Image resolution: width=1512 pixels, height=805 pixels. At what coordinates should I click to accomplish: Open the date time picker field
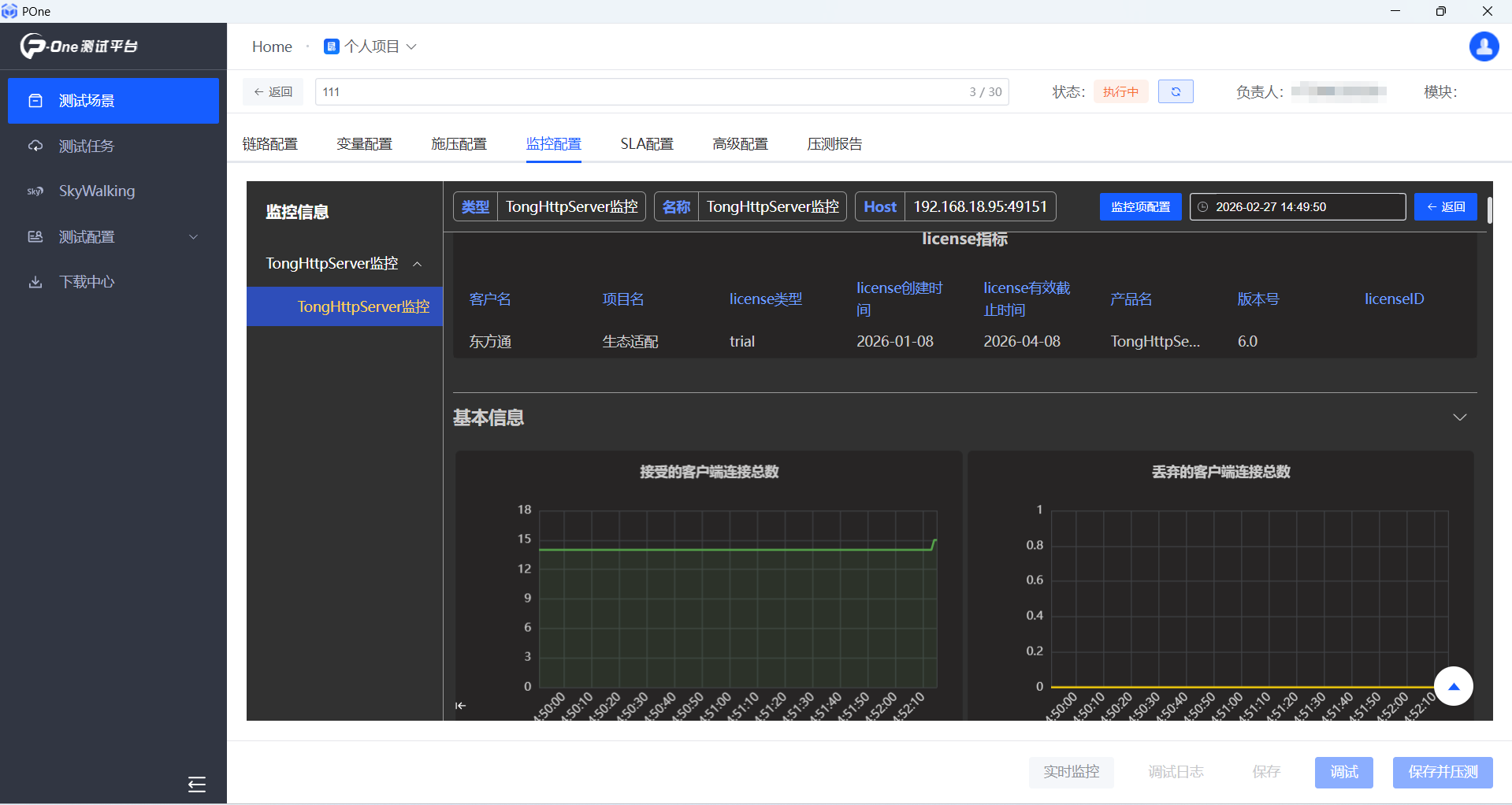pos(1297,207)
